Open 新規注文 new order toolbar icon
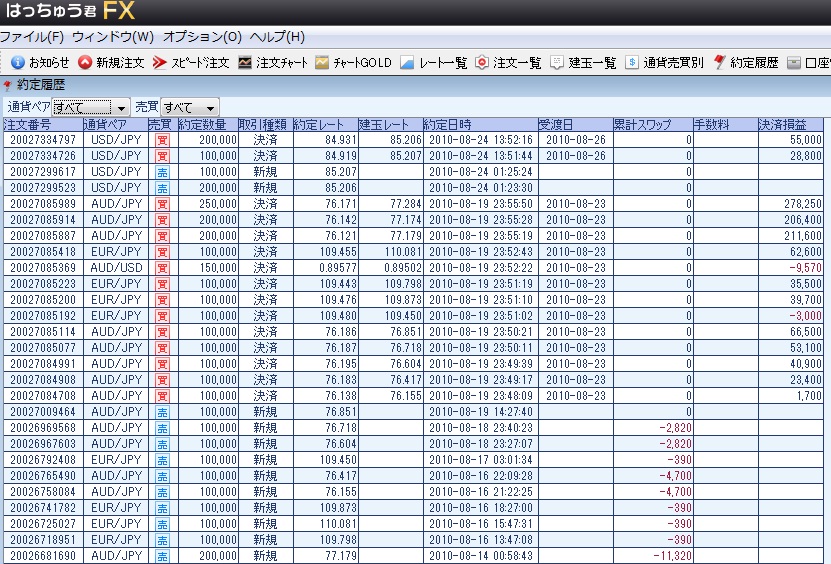 [x=86, y=62]
